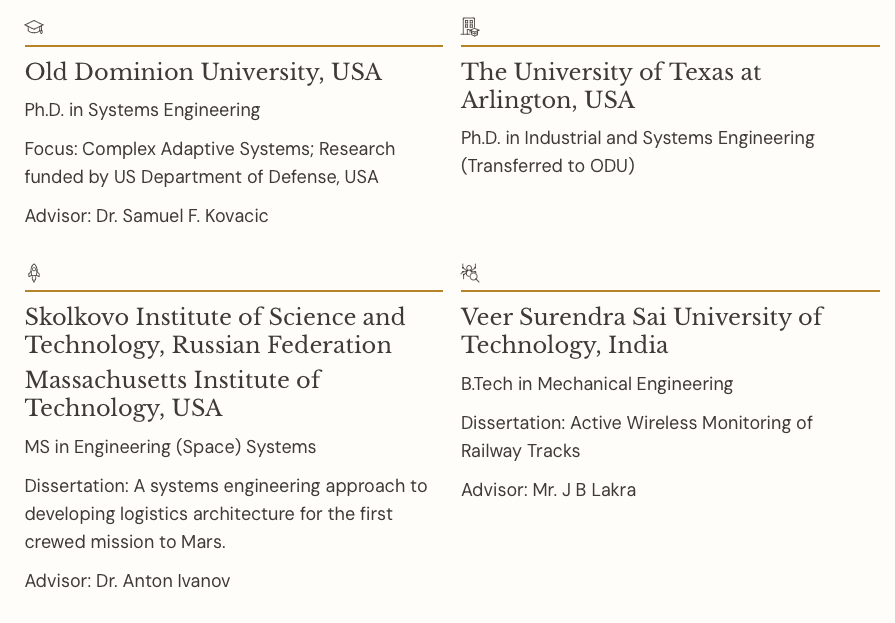This screenshot has height=623, width=895.
Task: Click the Ph.D. in Systems Engineering text
Action: tap(142, 110)
